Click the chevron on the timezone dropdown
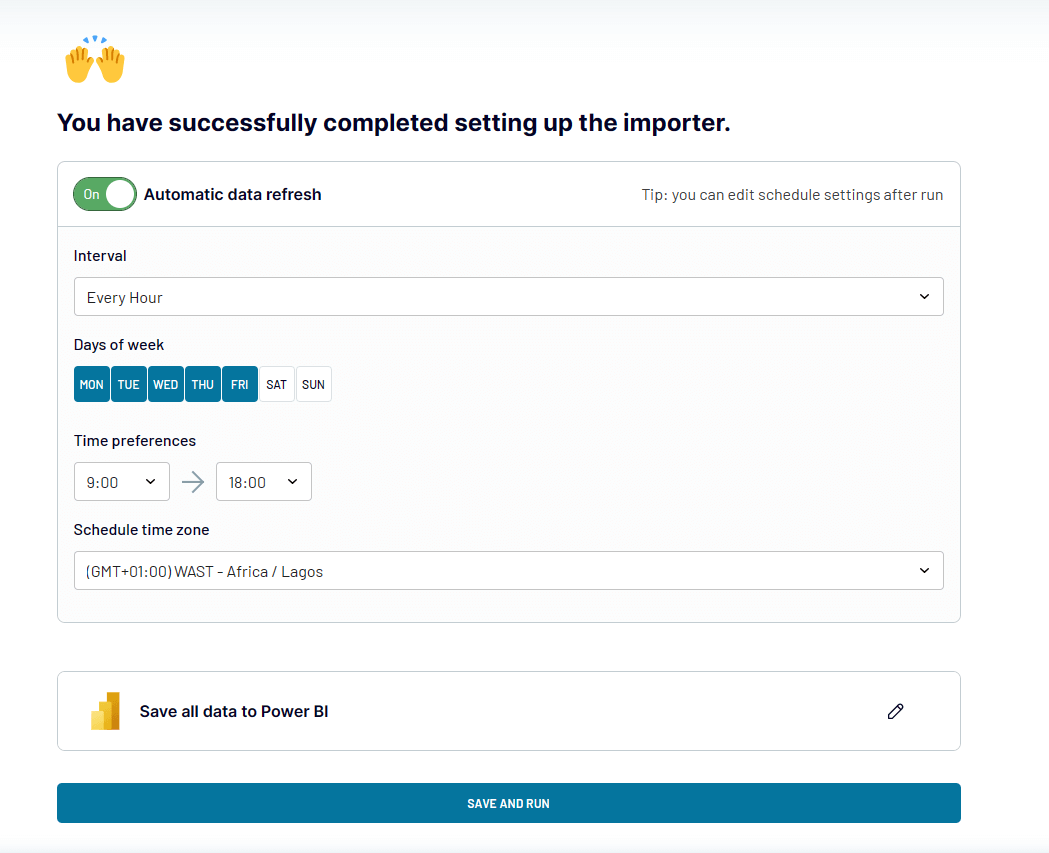Image resolution: width=1049 pixels, height=853 pixels. [x=925, y=570]
